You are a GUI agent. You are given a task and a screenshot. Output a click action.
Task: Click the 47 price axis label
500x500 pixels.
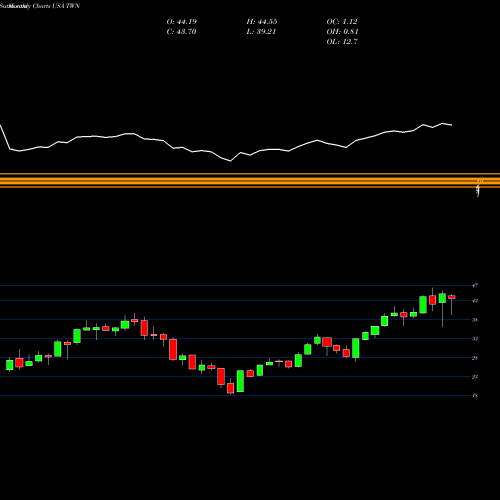(475, 285)
